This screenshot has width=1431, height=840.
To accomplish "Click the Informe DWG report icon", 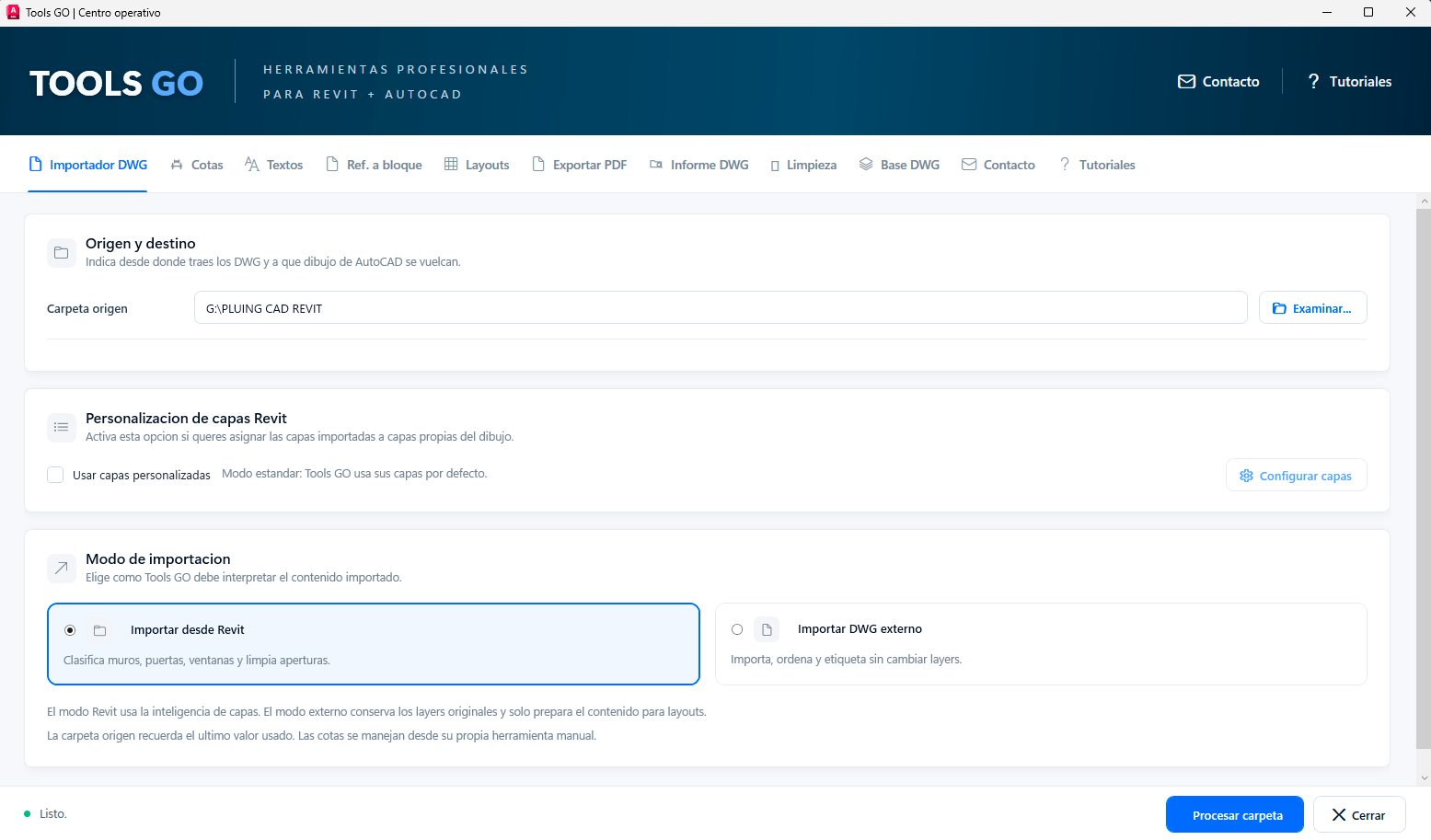I will tap(656, 164).
